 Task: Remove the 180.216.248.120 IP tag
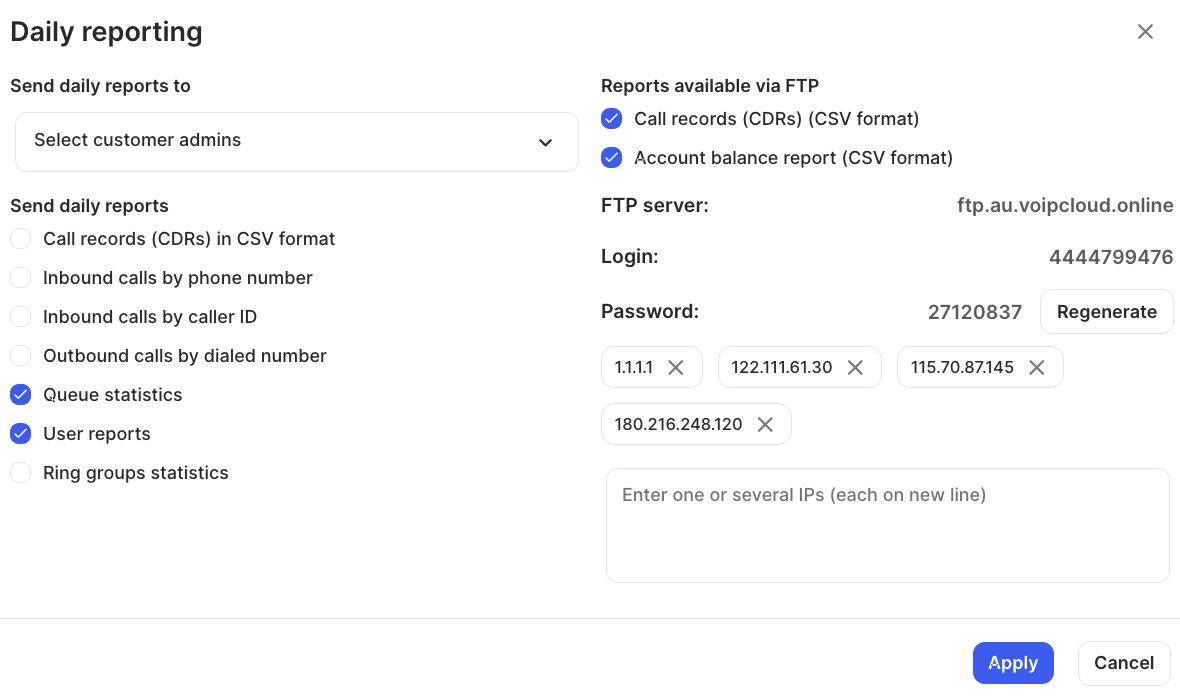[765, 425]
